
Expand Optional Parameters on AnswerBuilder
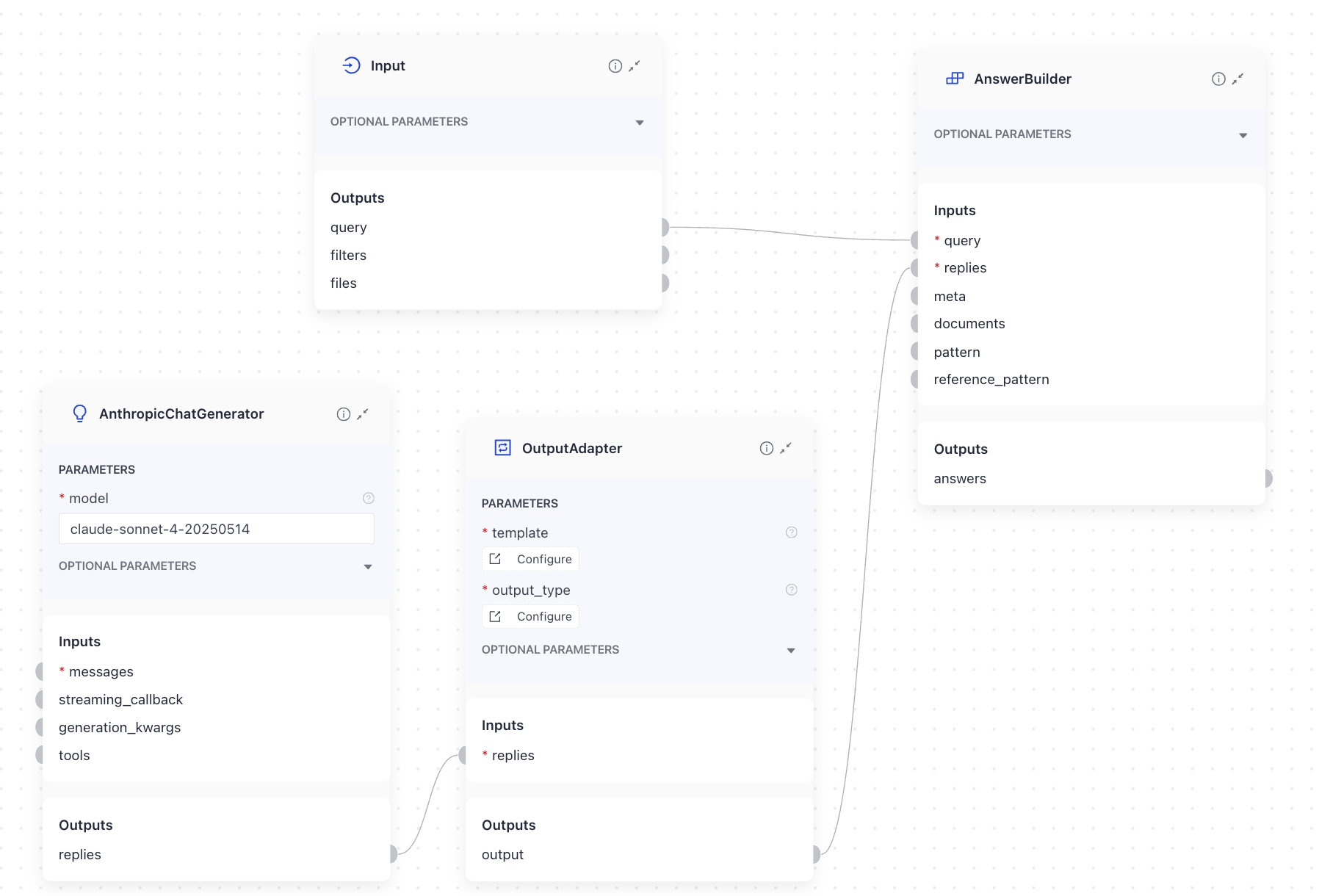[1243, 134]
